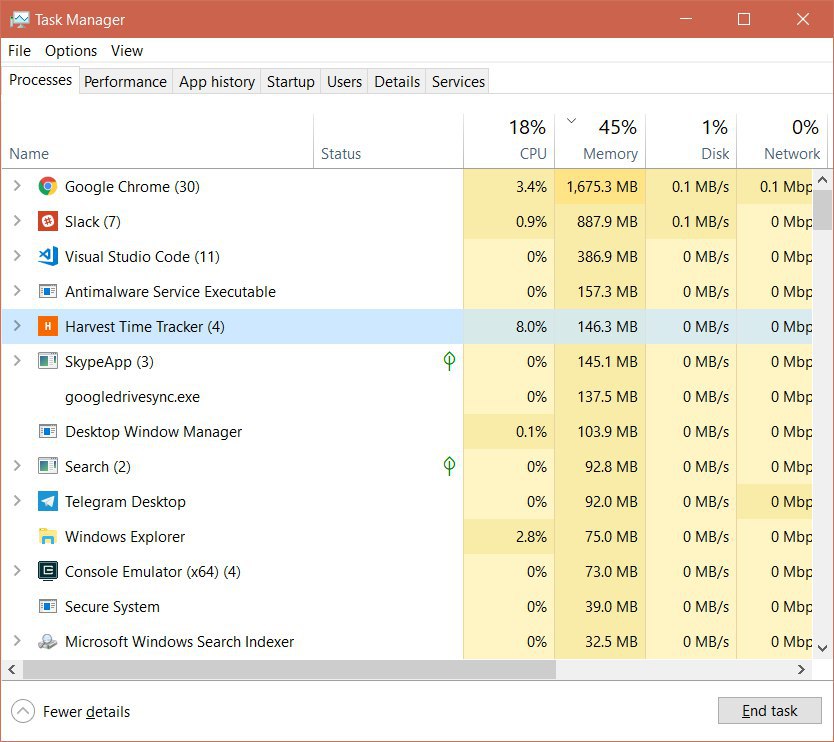Click the Visual Studio Code icon
This screenshot has width=834, height=742.
48,256
